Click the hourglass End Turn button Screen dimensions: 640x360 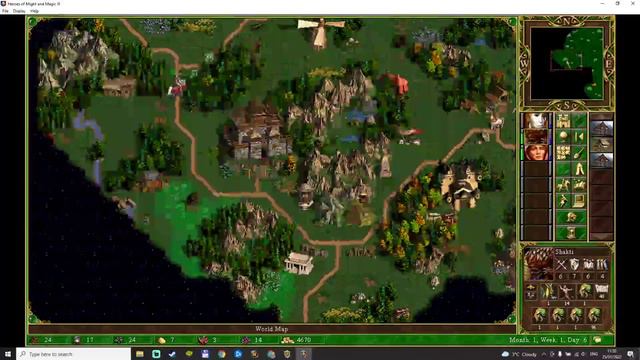tap(571, 233)
